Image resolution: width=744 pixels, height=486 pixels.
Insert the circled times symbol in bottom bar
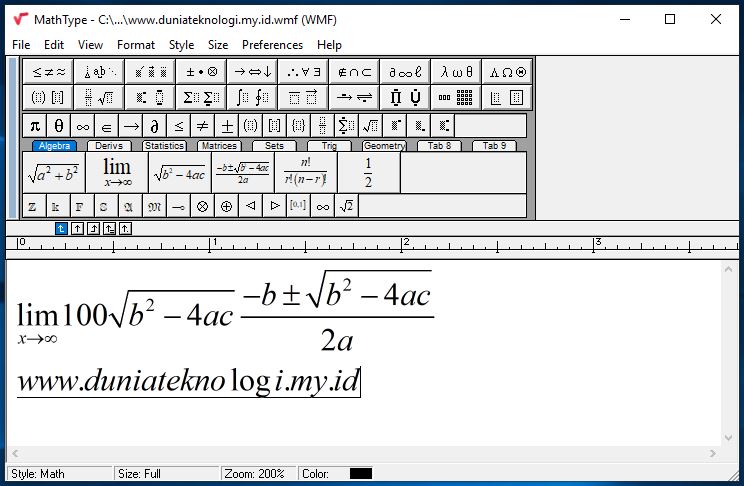tap(203, 206)
